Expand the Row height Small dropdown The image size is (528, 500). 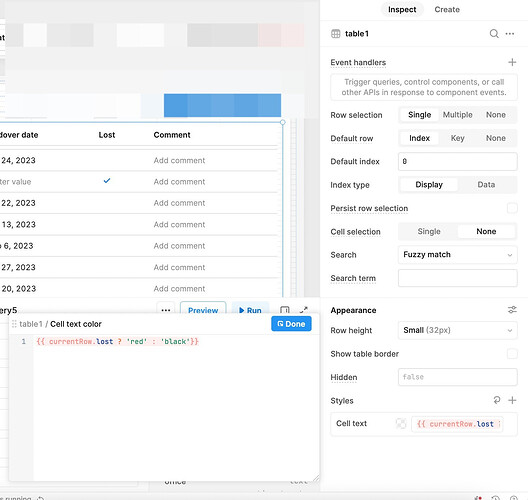click(458, 330)
